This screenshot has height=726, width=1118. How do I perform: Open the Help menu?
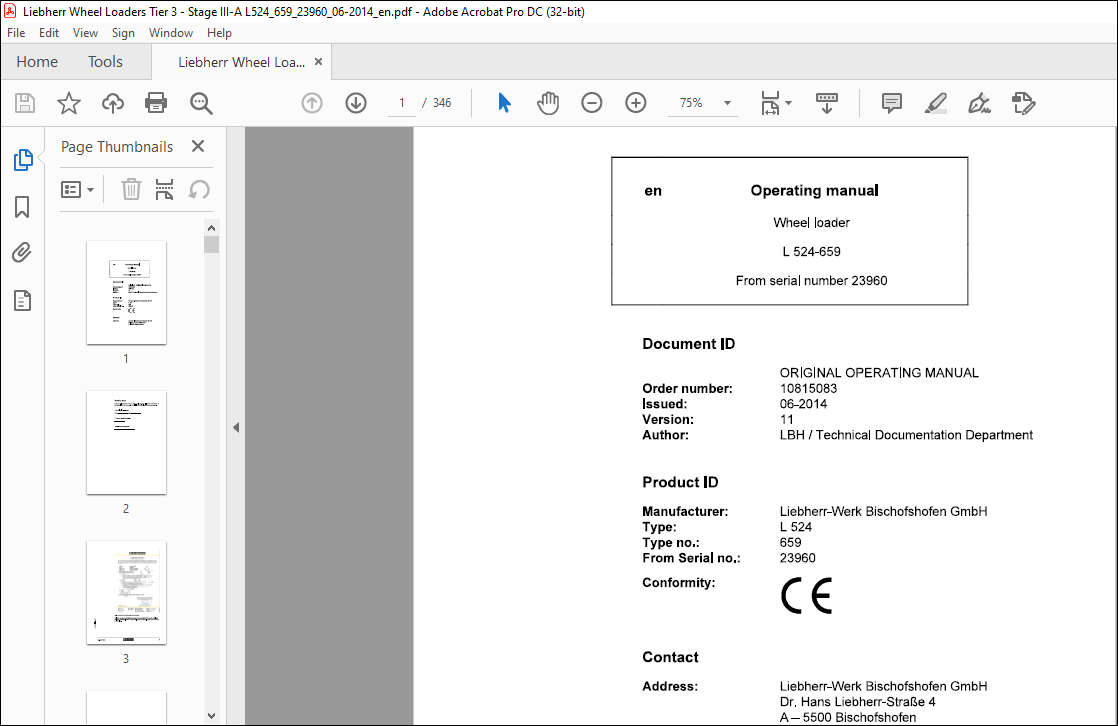[x=219, y=33]
